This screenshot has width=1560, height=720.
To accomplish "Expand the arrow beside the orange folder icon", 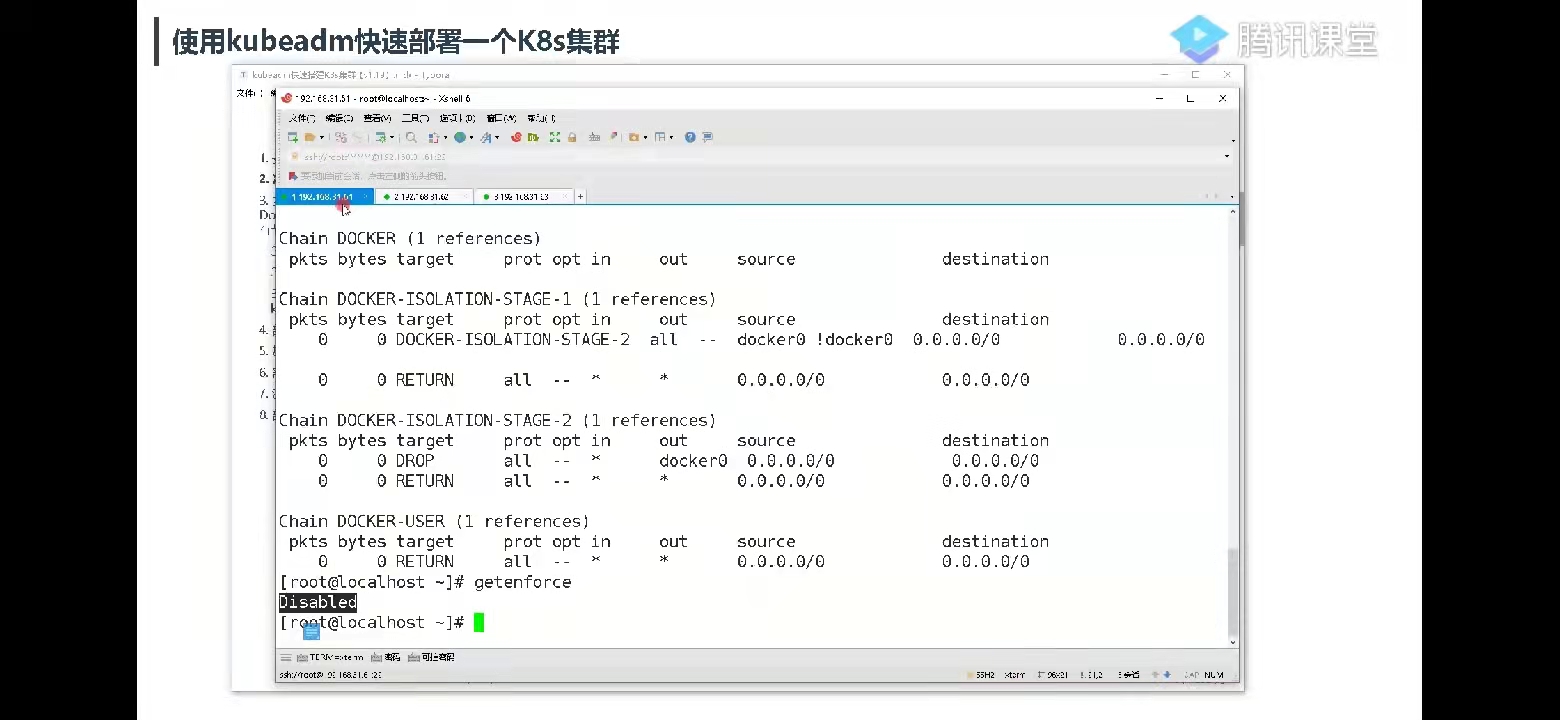I will tap(645, 137).
